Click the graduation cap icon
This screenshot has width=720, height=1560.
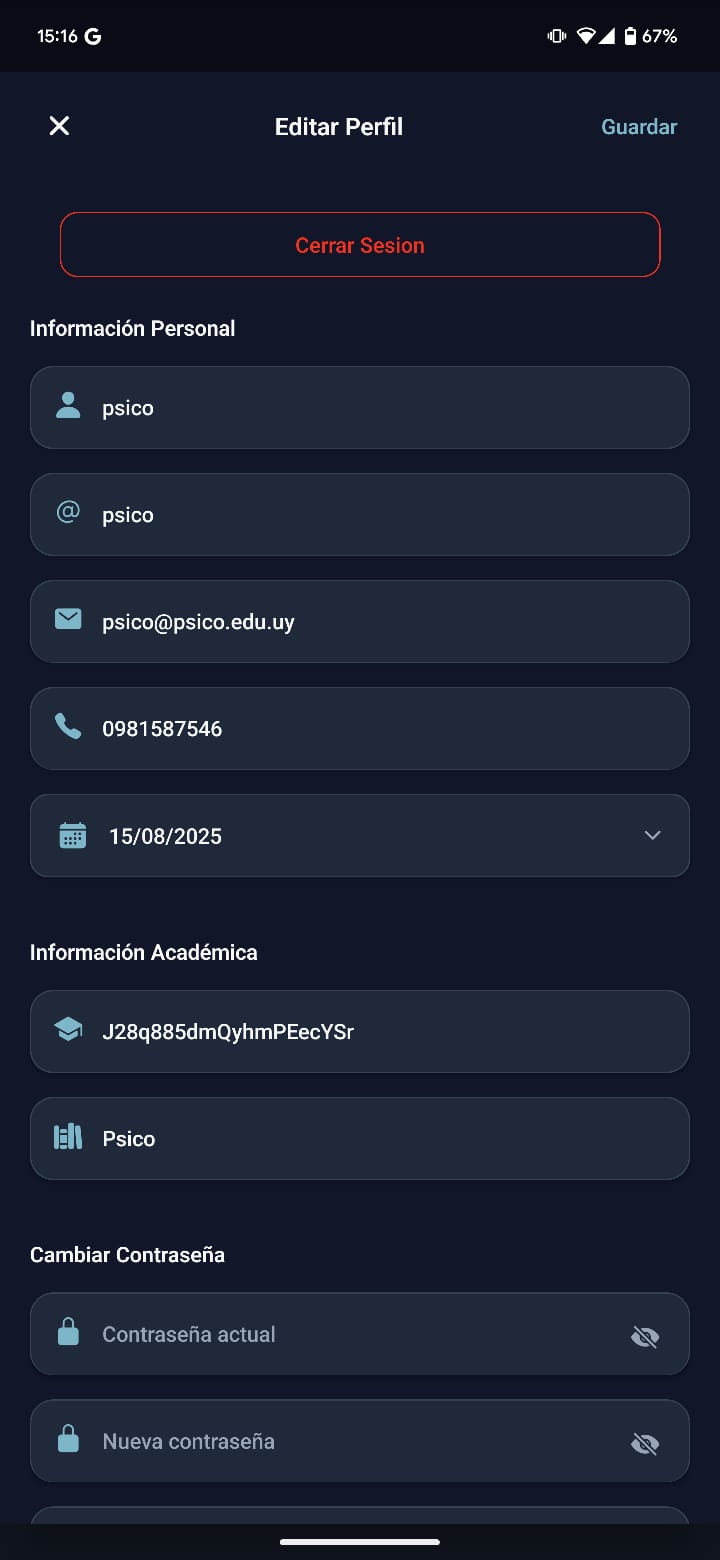coord(68,1030)
